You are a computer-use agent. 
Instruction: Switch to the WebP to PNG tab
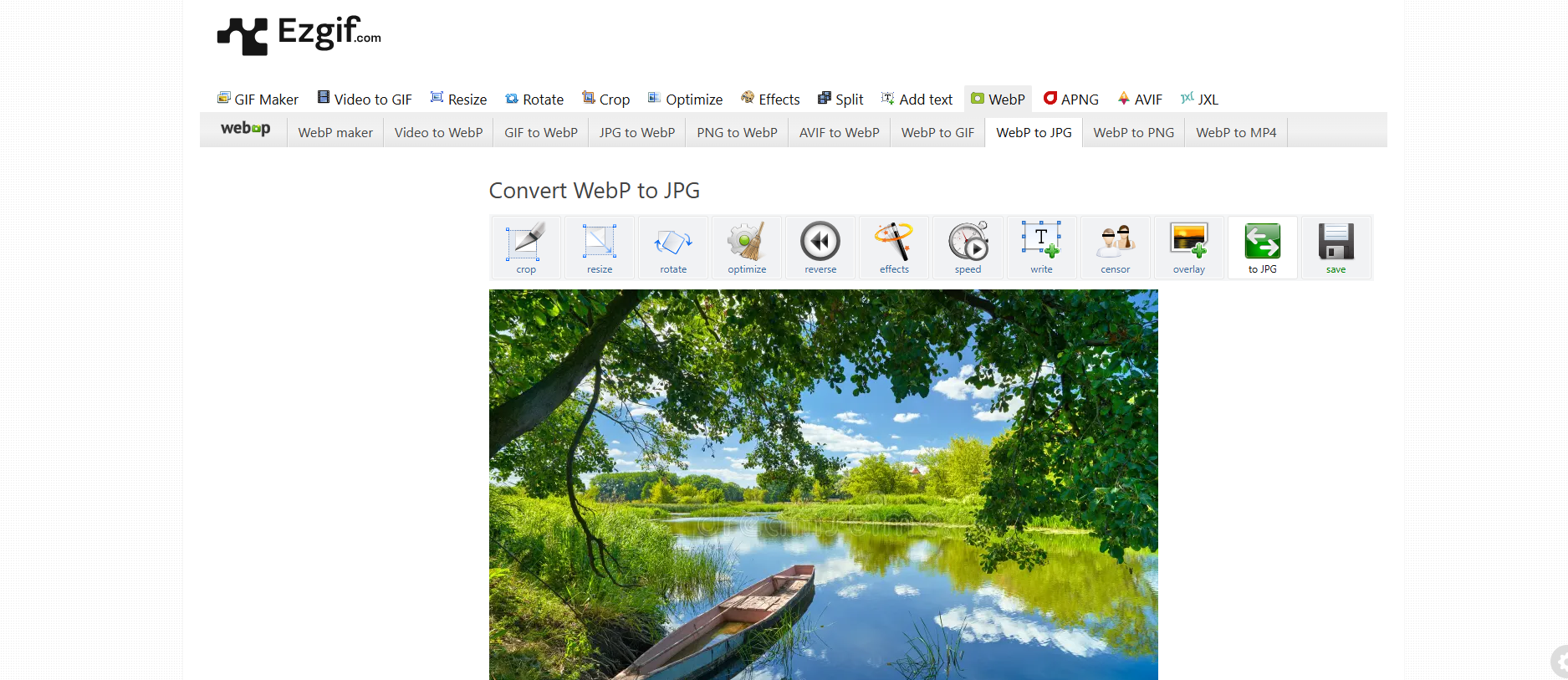point(1134,133)
